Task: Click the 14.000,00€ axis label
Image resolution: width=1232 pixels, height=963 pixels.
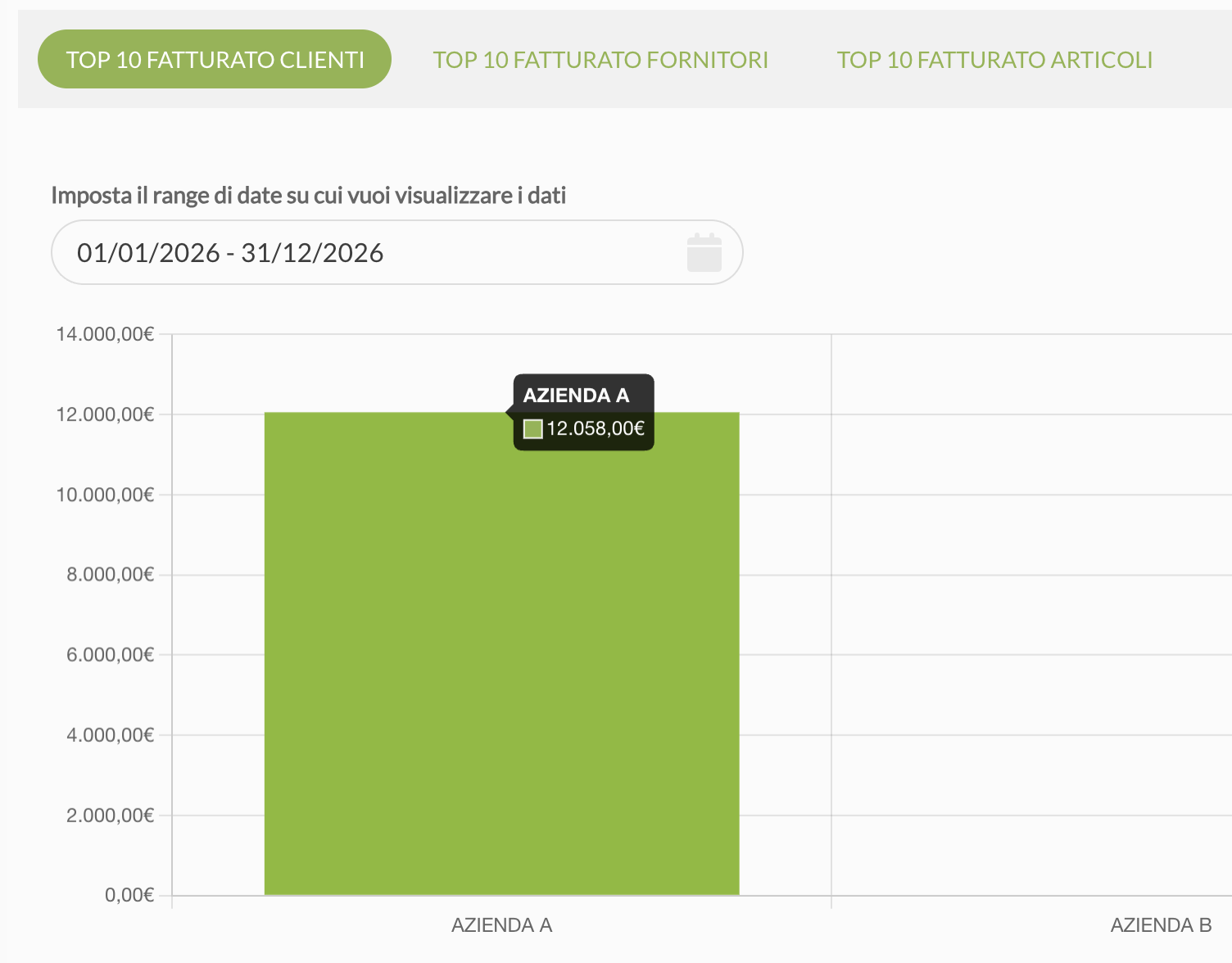Action: [x=105, y=334]
